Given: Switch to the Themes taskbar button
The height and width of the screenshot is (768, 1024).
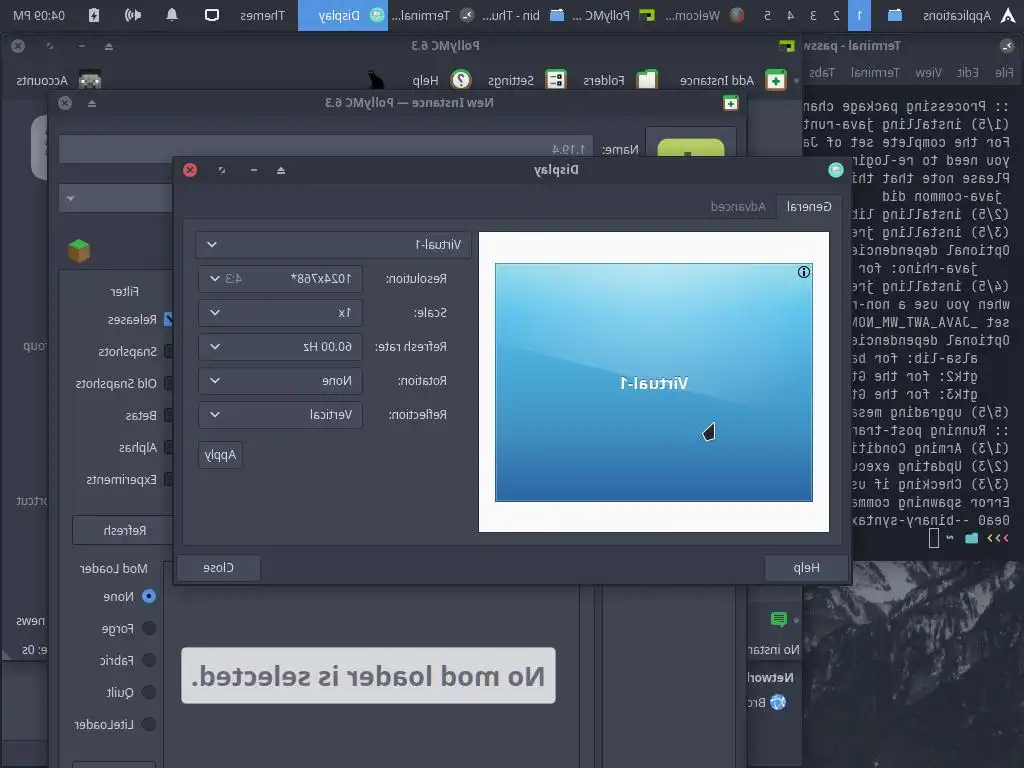Looking at the screenshot, I should (x=262, y=15).
